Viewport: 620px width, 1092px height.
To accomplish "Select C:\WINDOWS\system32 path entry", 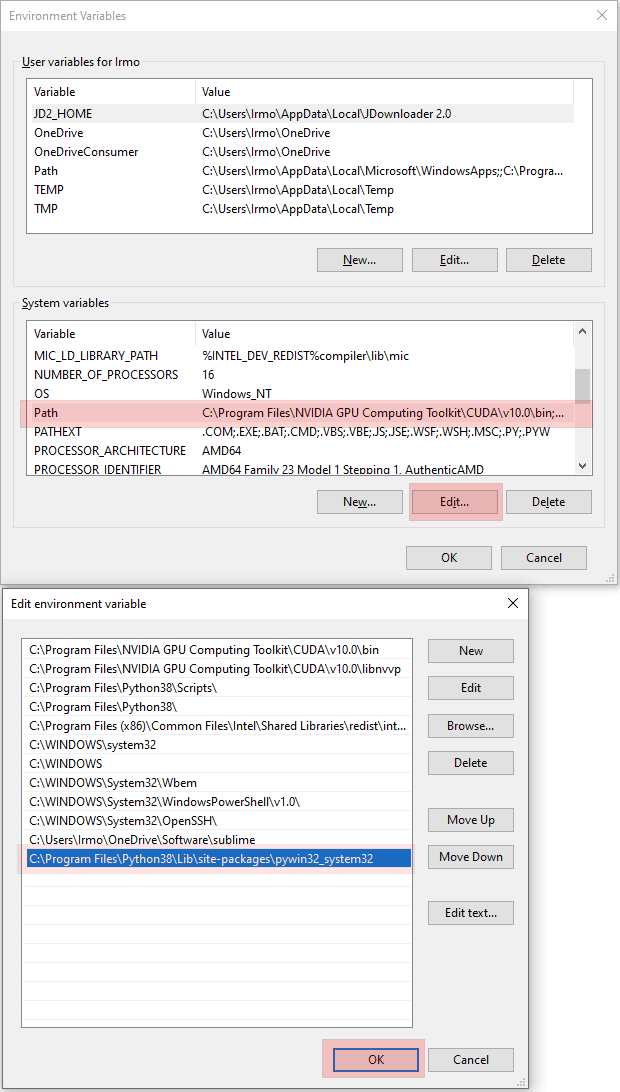I will tap(217, 744).
